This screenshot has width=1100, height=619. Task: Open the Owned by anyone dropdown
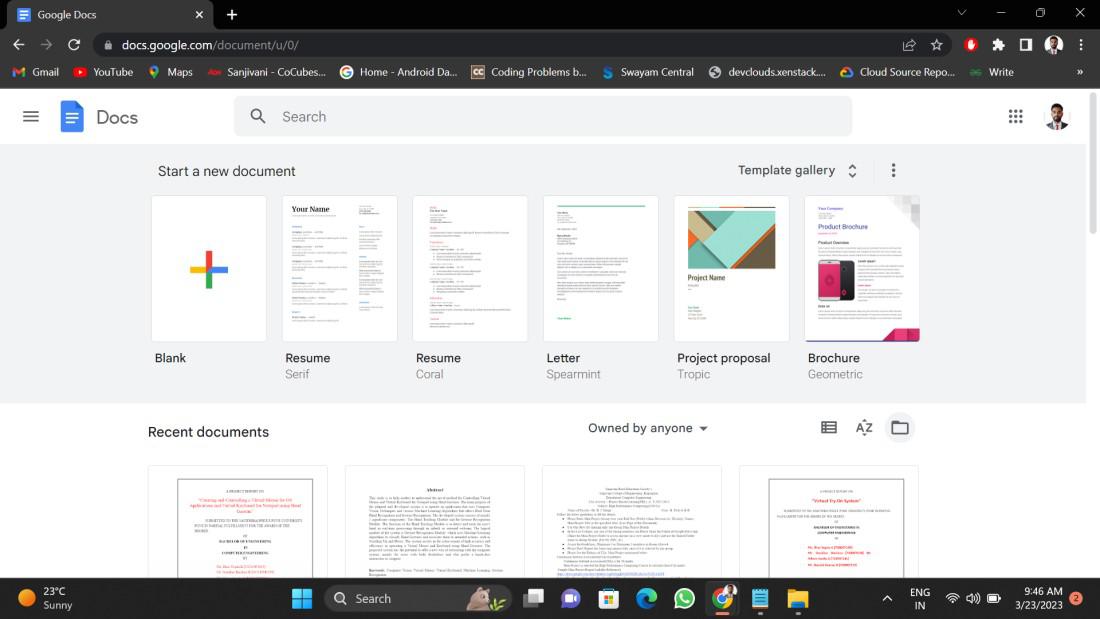click(648, 428)
